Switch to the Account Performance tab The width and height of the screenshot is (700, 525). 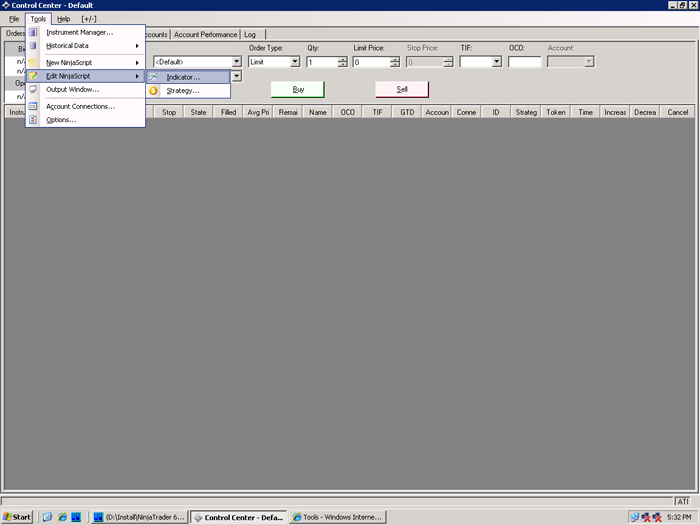point(206,34)
